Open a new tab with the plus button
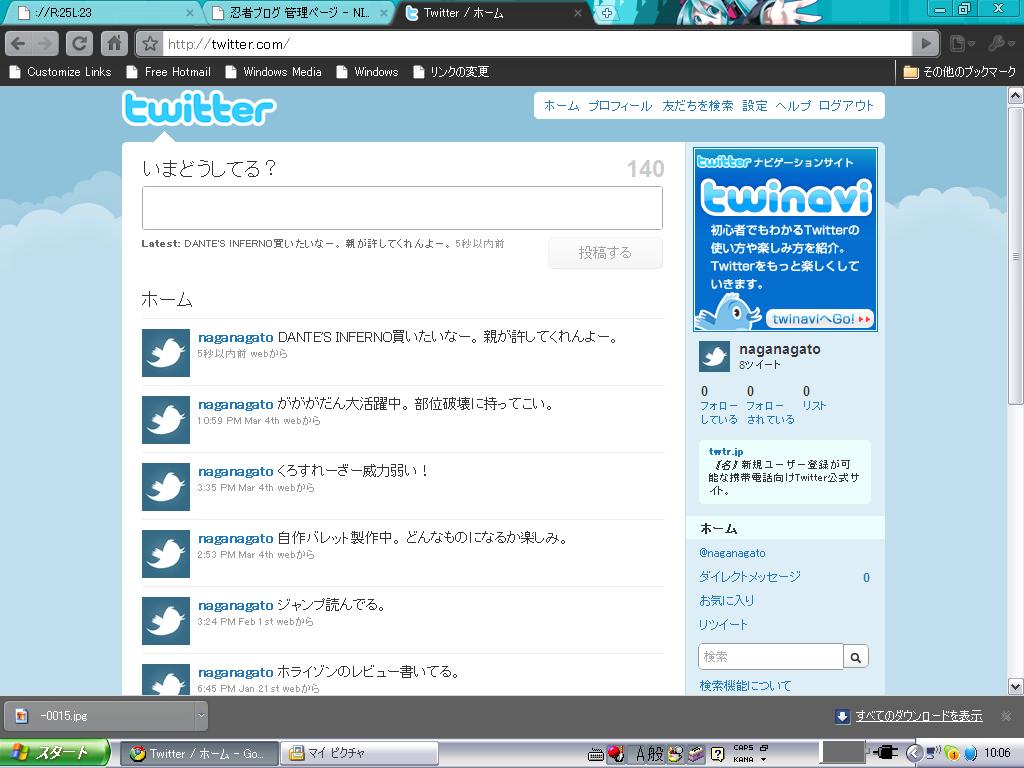Image resolution: width=1024 pixels, height=768 pixels. click(607, 13)
